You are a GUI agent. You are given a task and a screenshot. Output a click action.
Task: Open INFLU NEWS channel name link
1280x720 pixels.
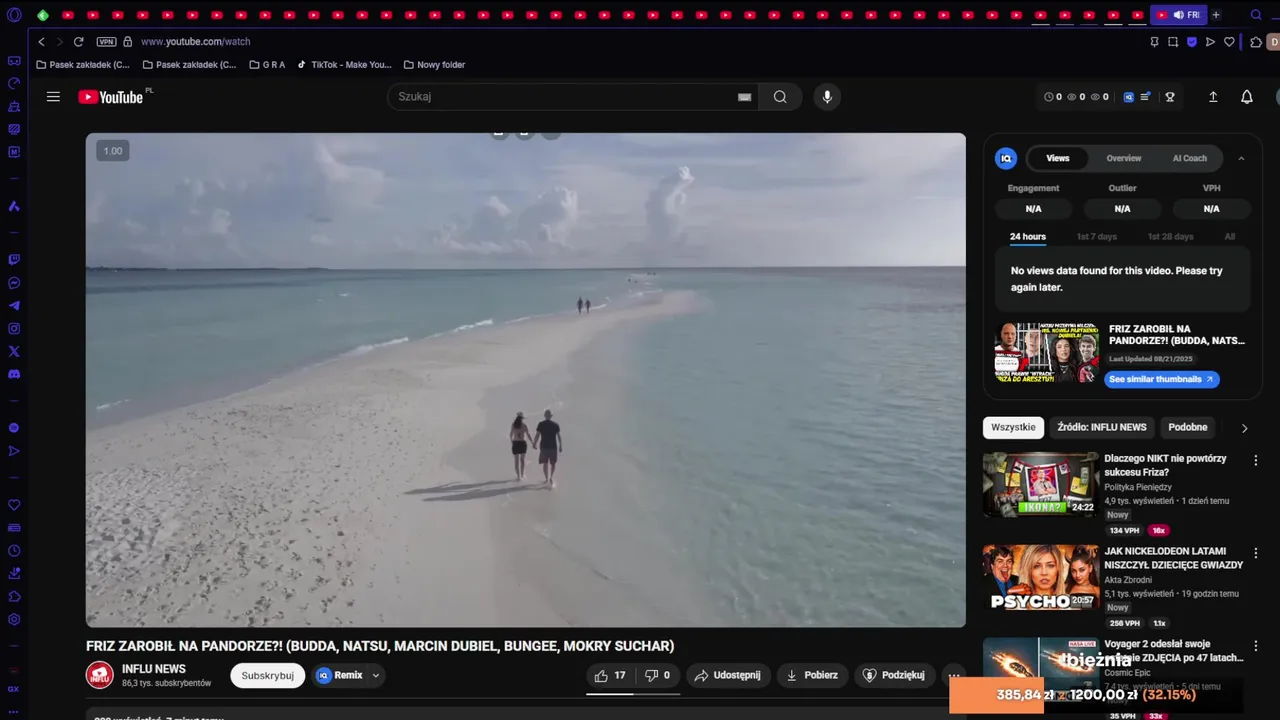click(x=154, y=669)
